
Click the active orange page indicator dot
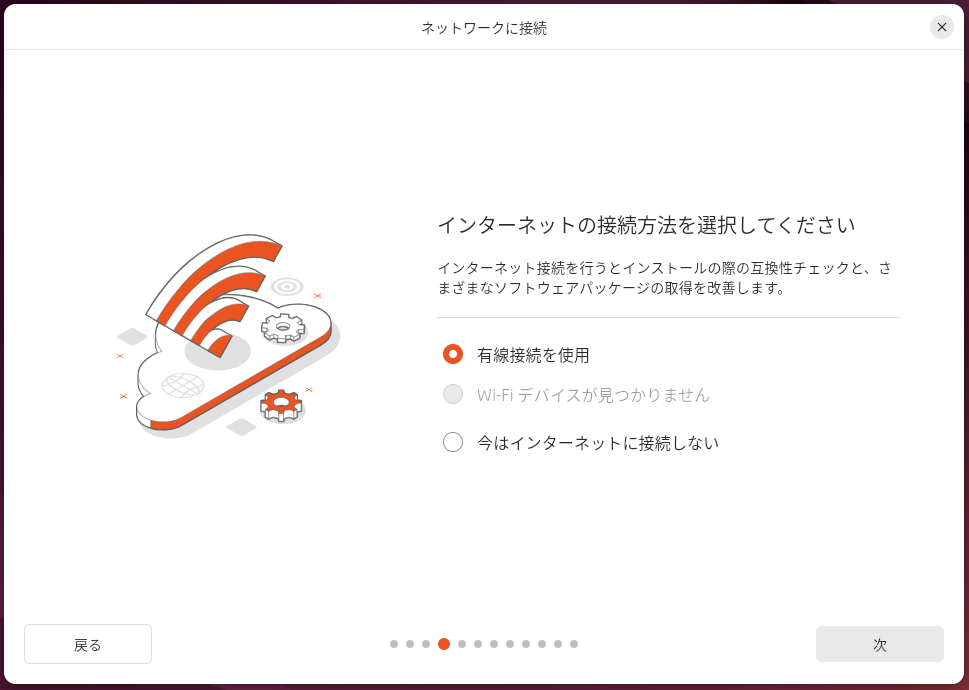pos(444,644)
